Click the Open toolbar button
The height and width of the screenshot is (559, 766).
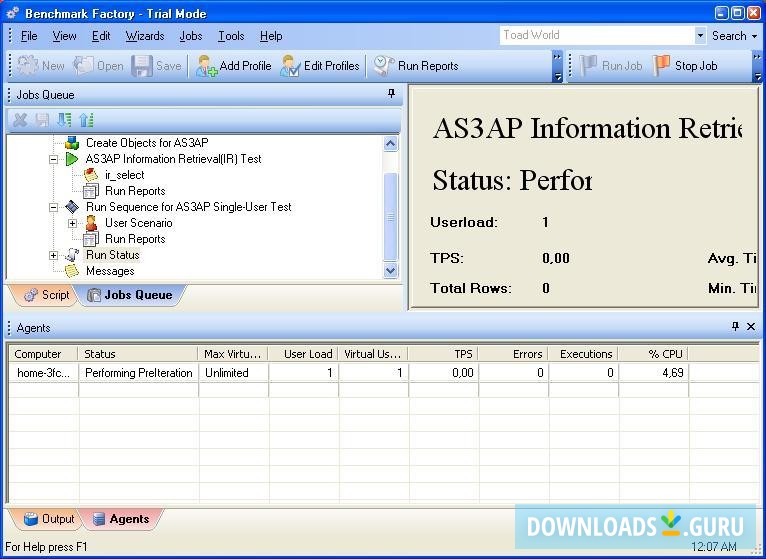[98, 65]
